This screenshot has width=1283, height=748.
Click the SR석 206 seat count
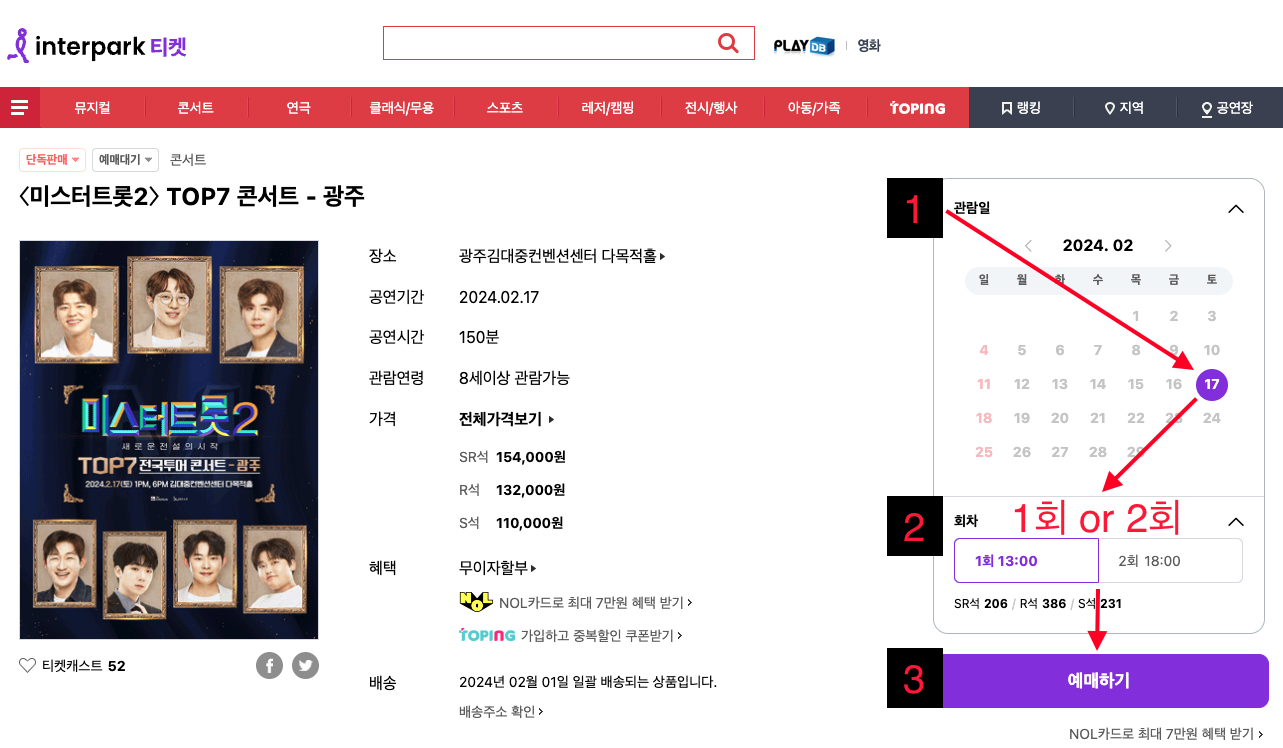coord(981,604)
